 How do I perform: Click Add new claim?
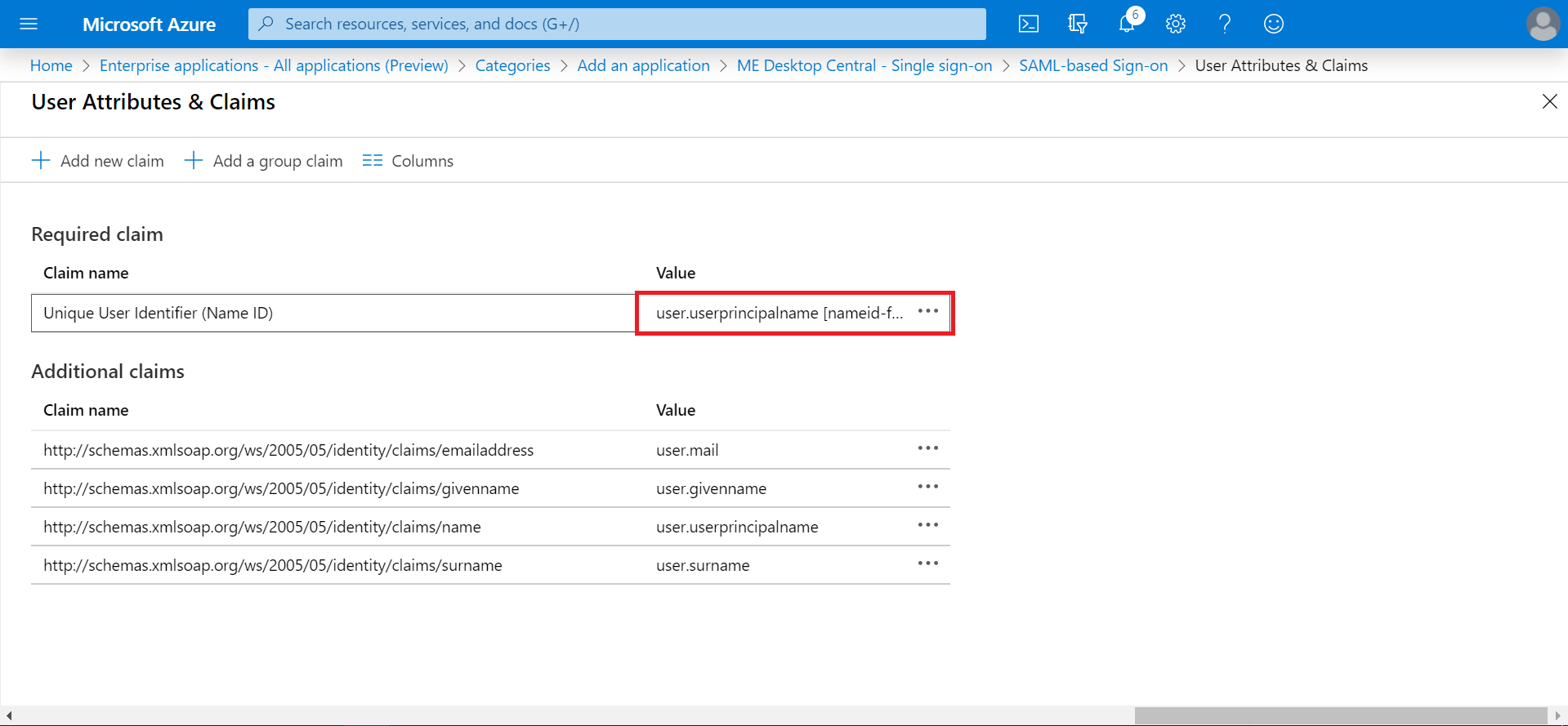click(x=98, y=161)
